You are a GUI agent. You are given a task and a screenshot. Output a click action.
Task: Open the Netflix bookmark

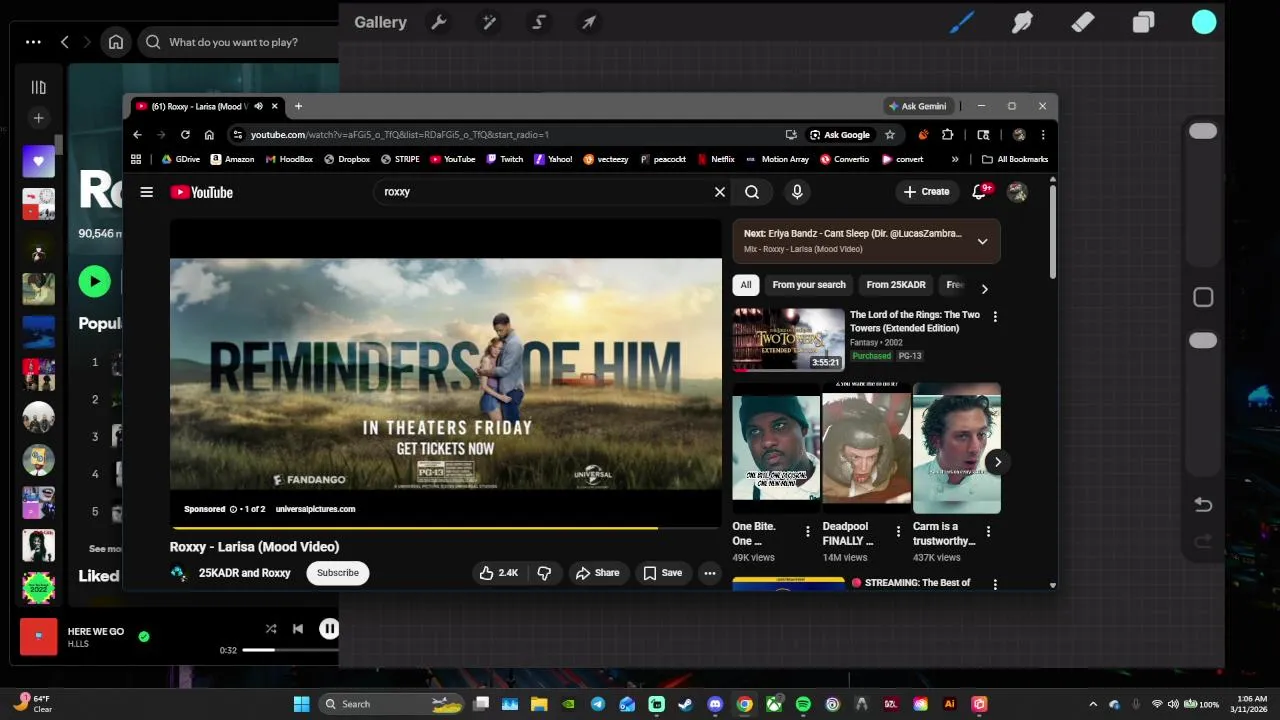[716, 159]
